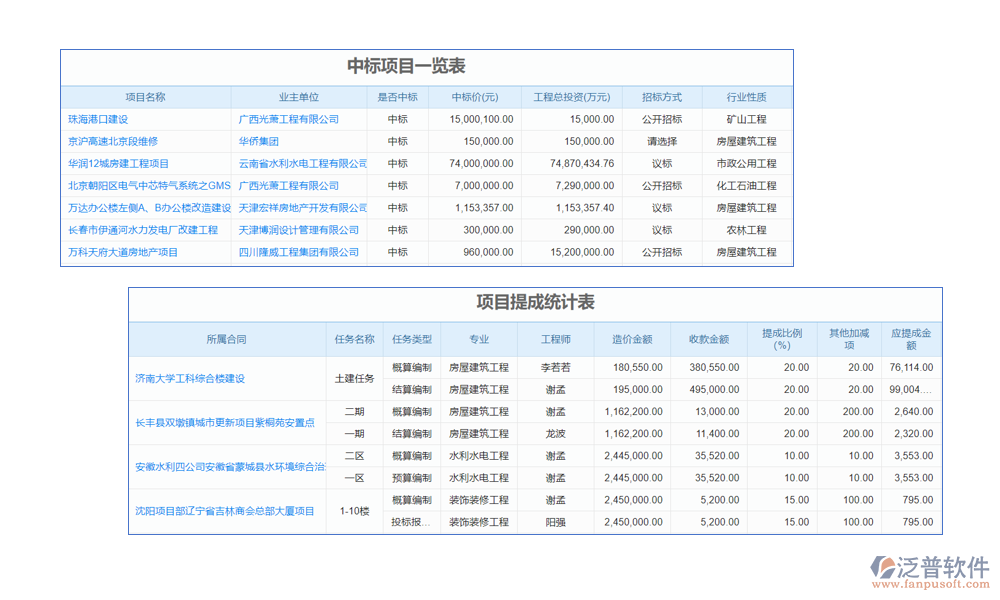Open the 珠海港口建设 project link
1000x600 pixels.
click(x=98, y=119)
